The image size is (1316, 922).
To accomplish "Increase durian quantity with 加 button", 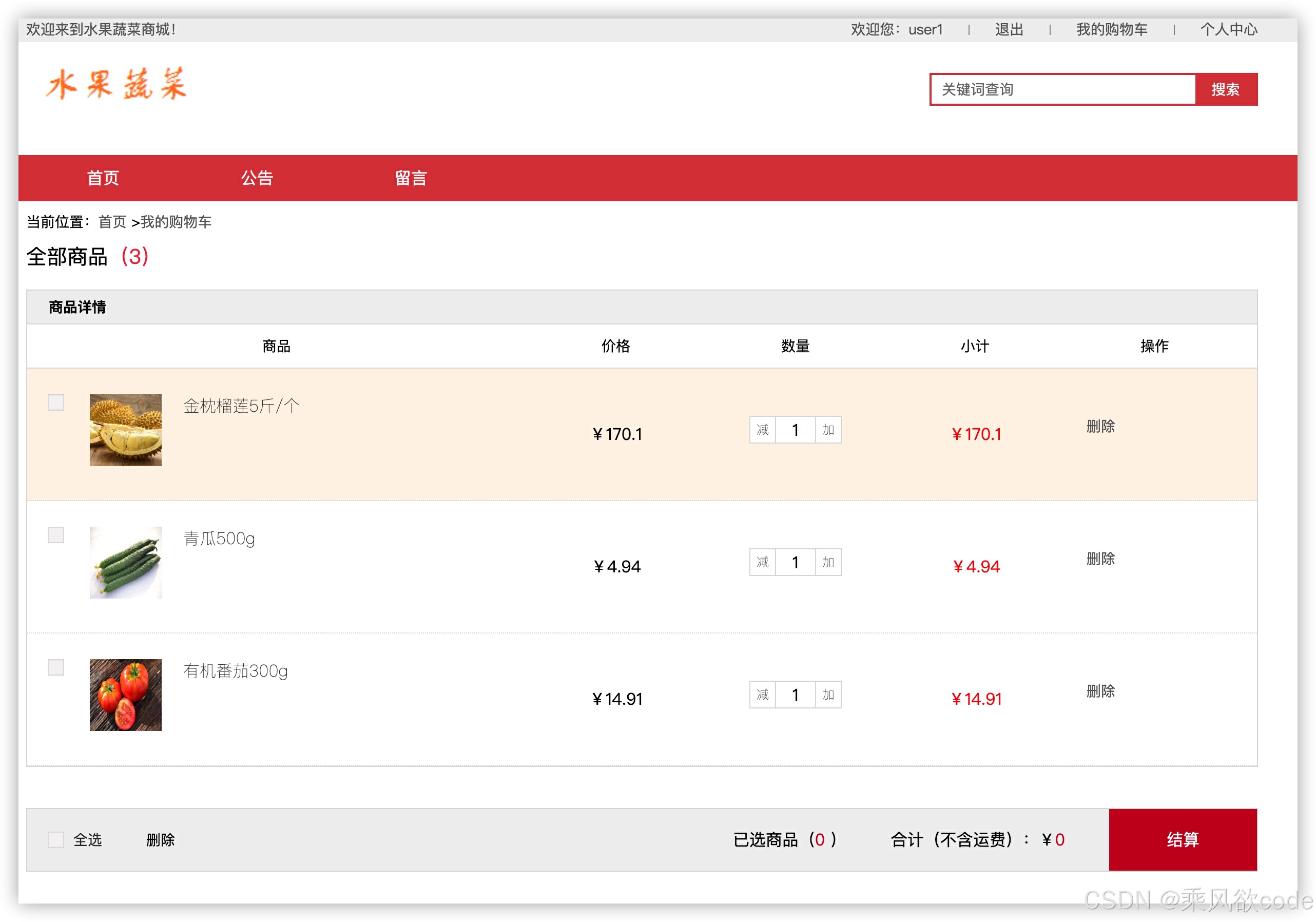I will coord(828,430).
